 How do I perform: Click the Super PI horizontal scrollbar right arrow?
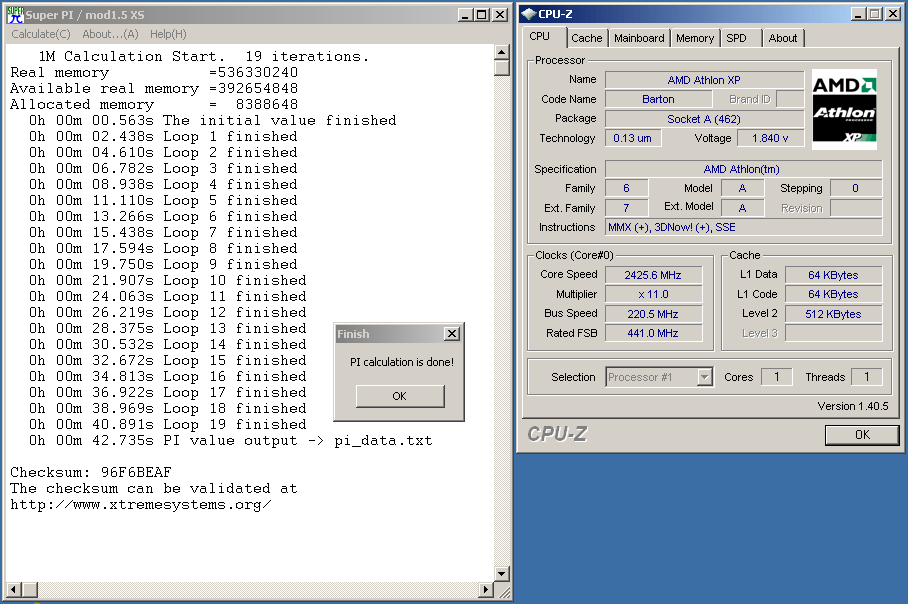coord(486,590)
